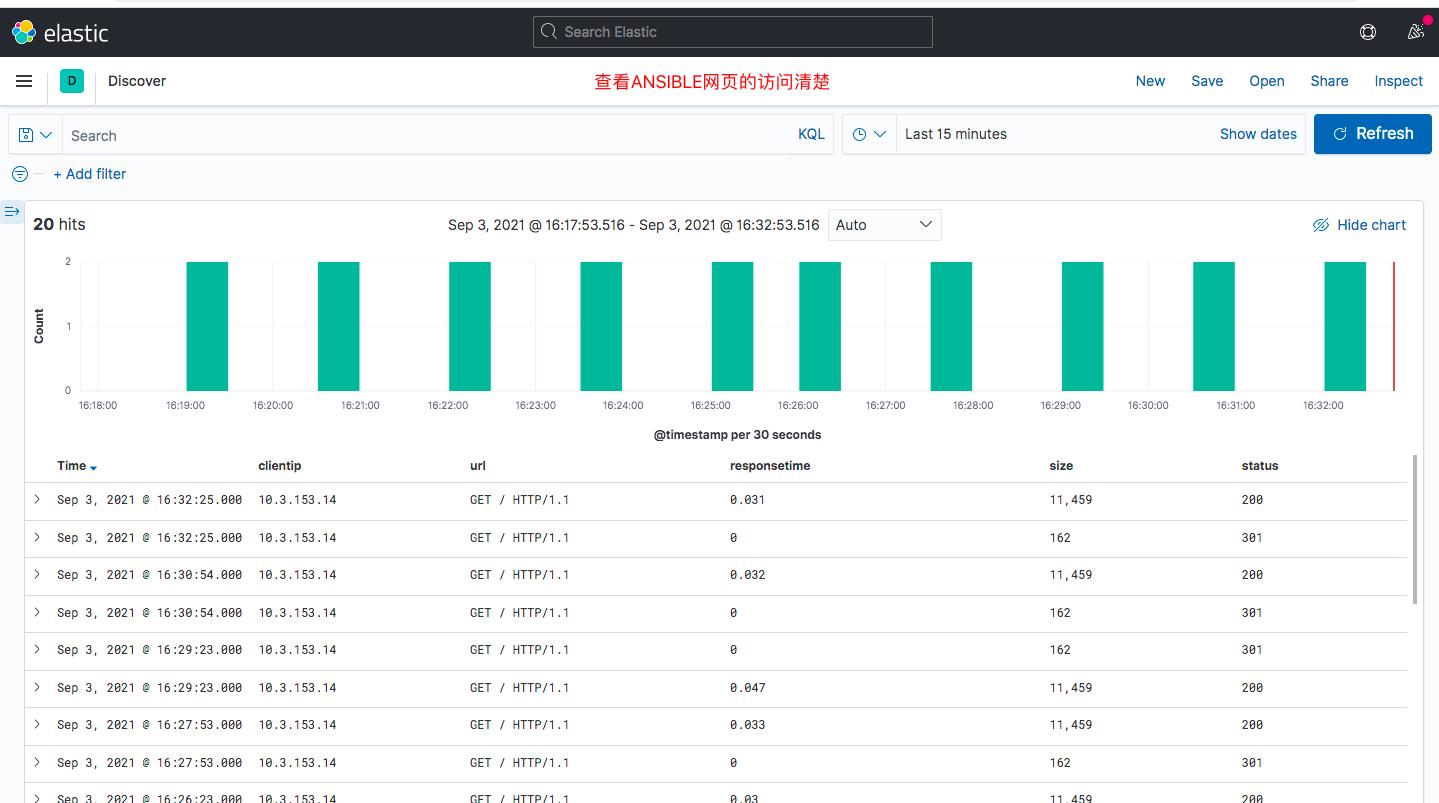
Task: Expand the 16:32:25 row with status 200
Action: (x=37, y=499)
